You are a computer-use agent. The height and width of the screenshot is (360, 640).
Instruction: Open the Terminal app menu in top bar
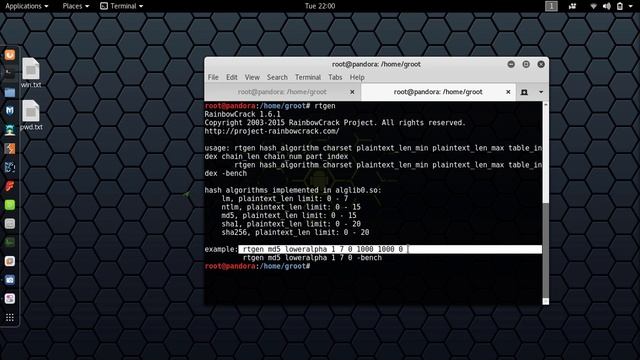pyautogui.click(x=122, y=6)
